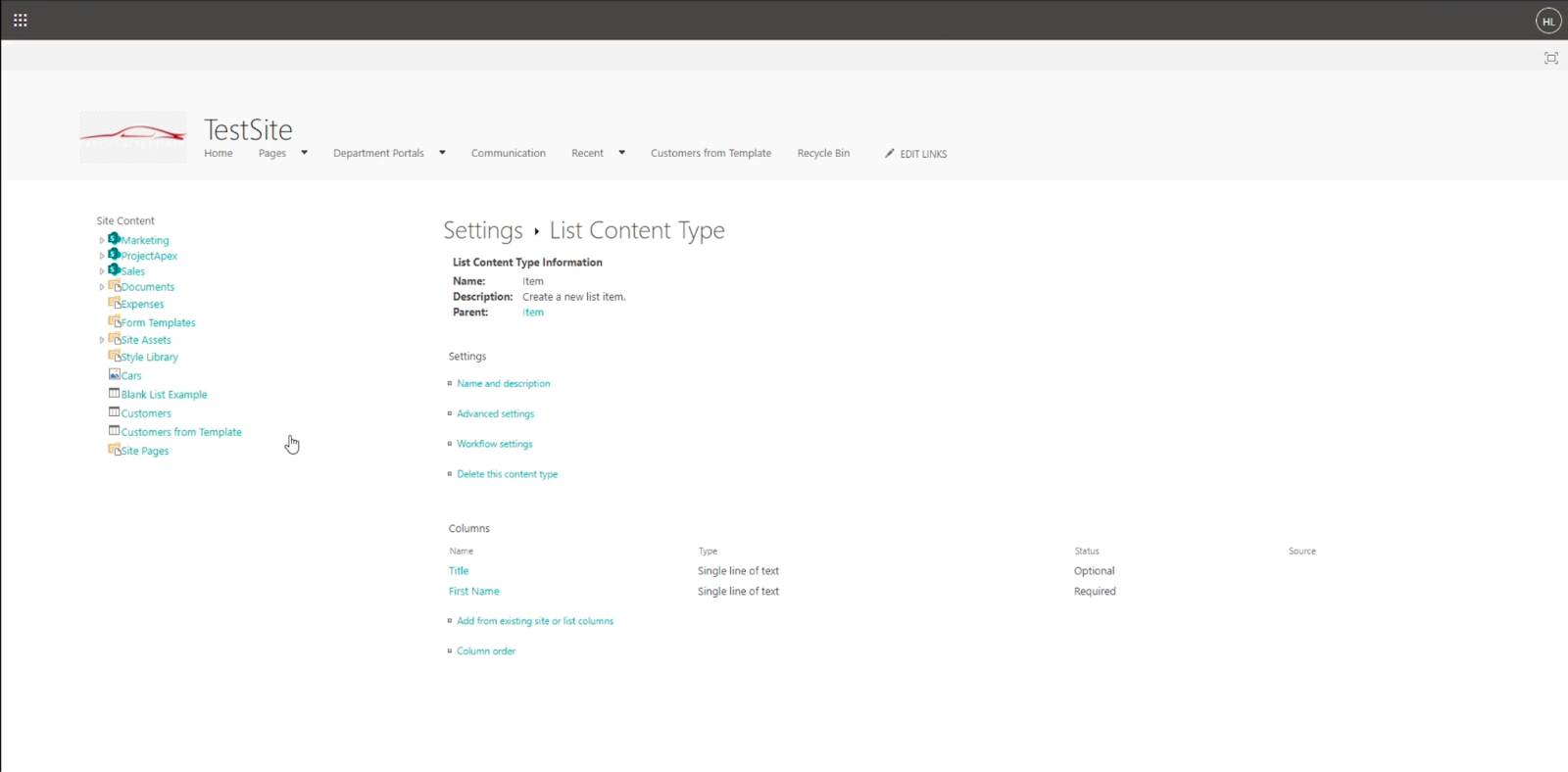This screenshot has width=1568, height=772.
Task: Click the Form Templates library icon
Action: point(114,320)
